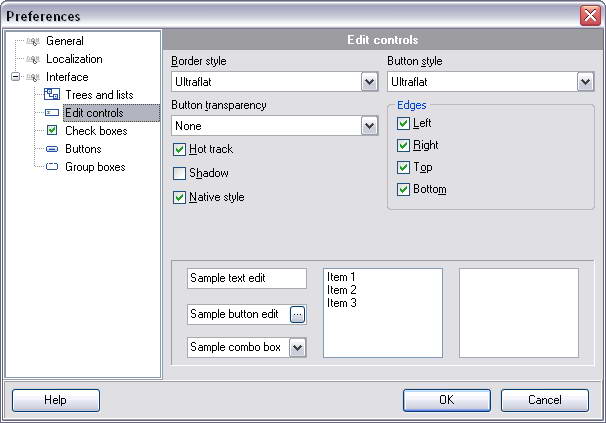Click the Help button

tap(55, 400)
